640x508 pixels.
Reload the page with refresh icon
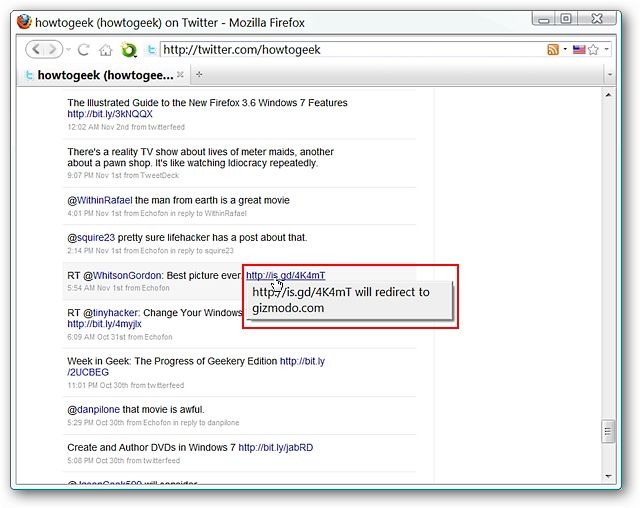click(x=84, y=50)
